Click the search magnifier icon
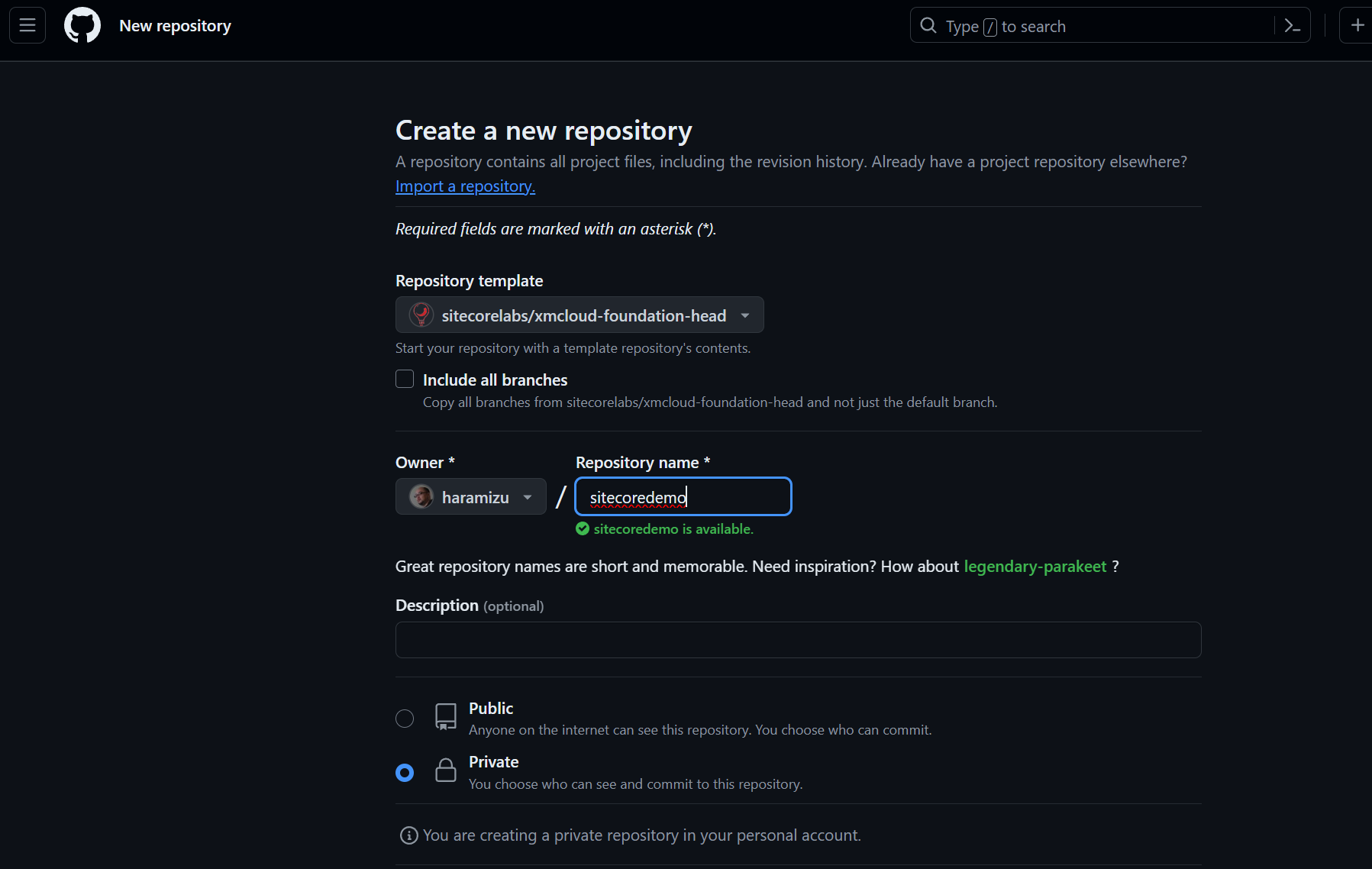 [928, 26]
